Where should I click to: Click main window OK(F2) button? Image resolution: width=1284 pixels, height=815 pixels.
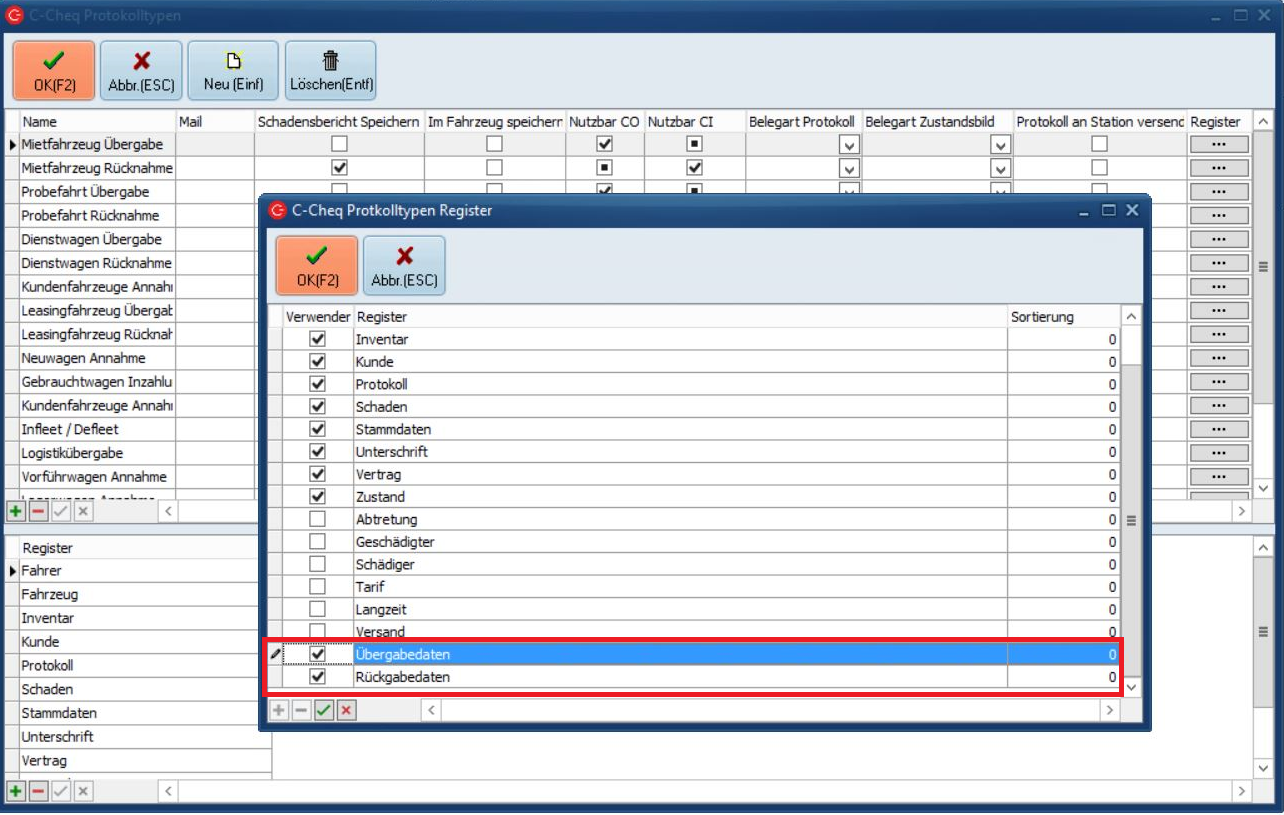pyautogui.click(x=55, y=71)
